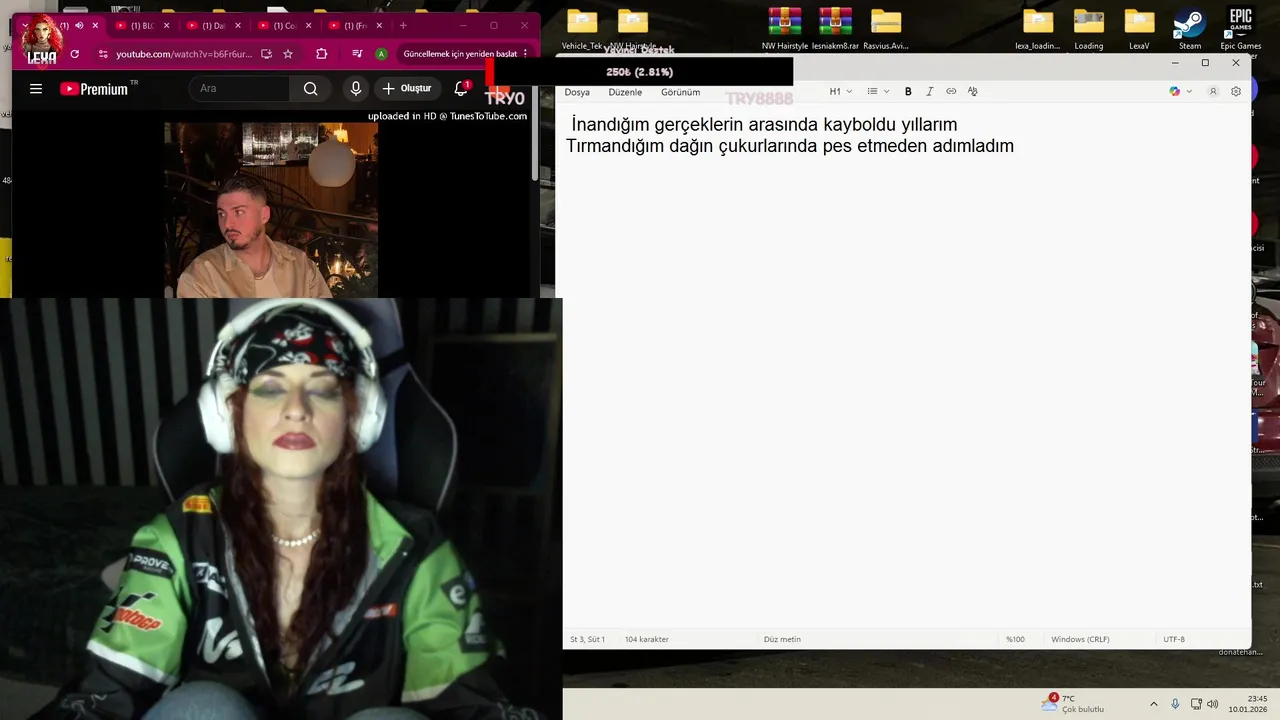The height and width of the screenshot is (720, 1280).
Task: Open Notepad Görünüm menu
Action: (680, 92)
